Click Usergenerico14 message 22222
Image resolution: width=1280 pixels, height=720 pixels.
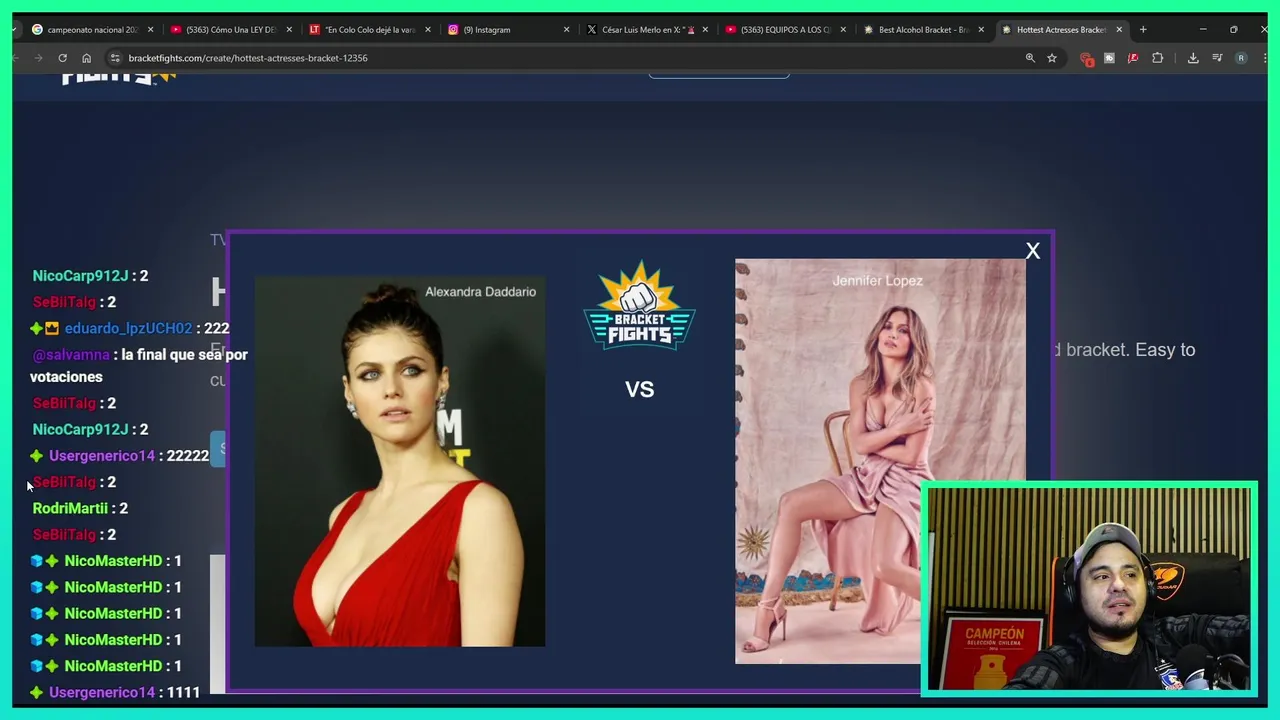click(188, 456)
